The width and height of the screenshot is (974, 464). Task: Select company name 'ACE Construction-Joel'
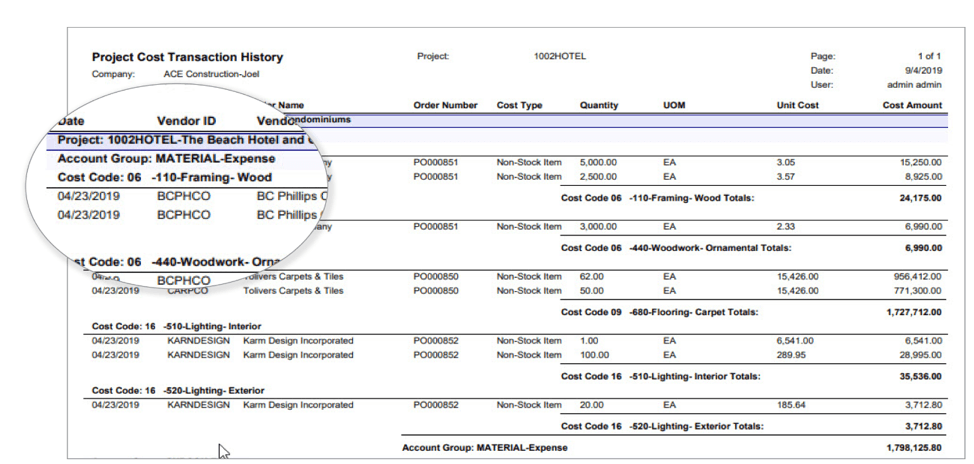click(211, 74)
